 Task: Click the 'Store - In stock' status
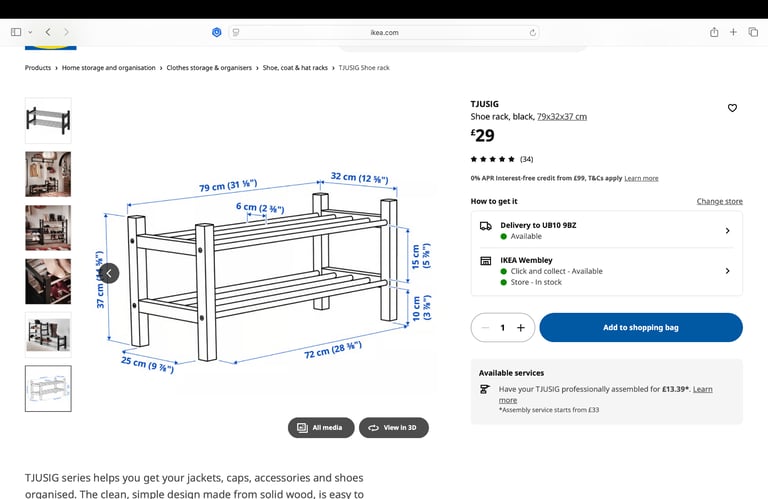pyautogui.click(x=536, y=282)
